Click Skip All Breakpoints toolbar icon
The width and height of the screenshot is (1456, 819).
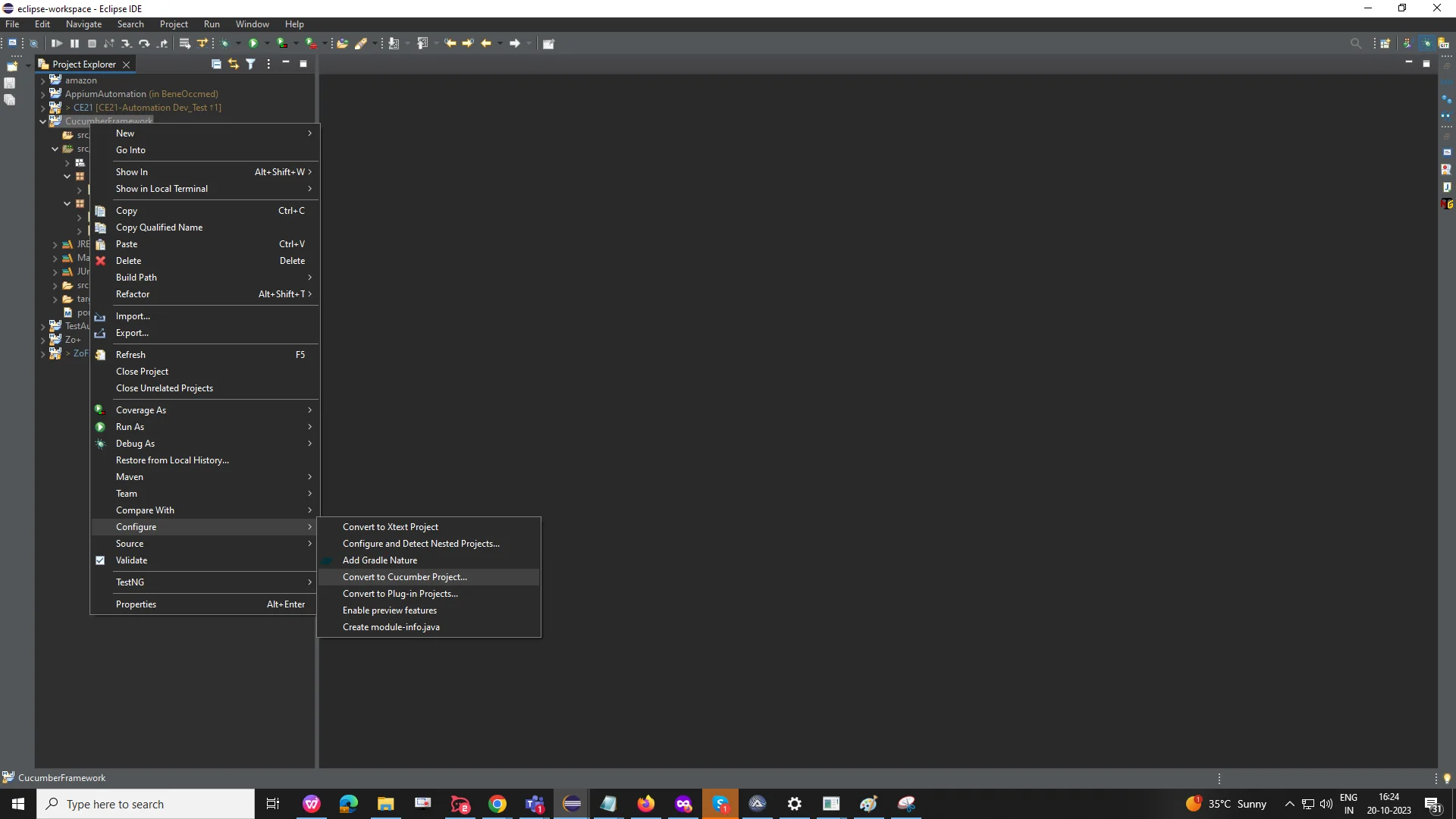click(x=33, y=44)
